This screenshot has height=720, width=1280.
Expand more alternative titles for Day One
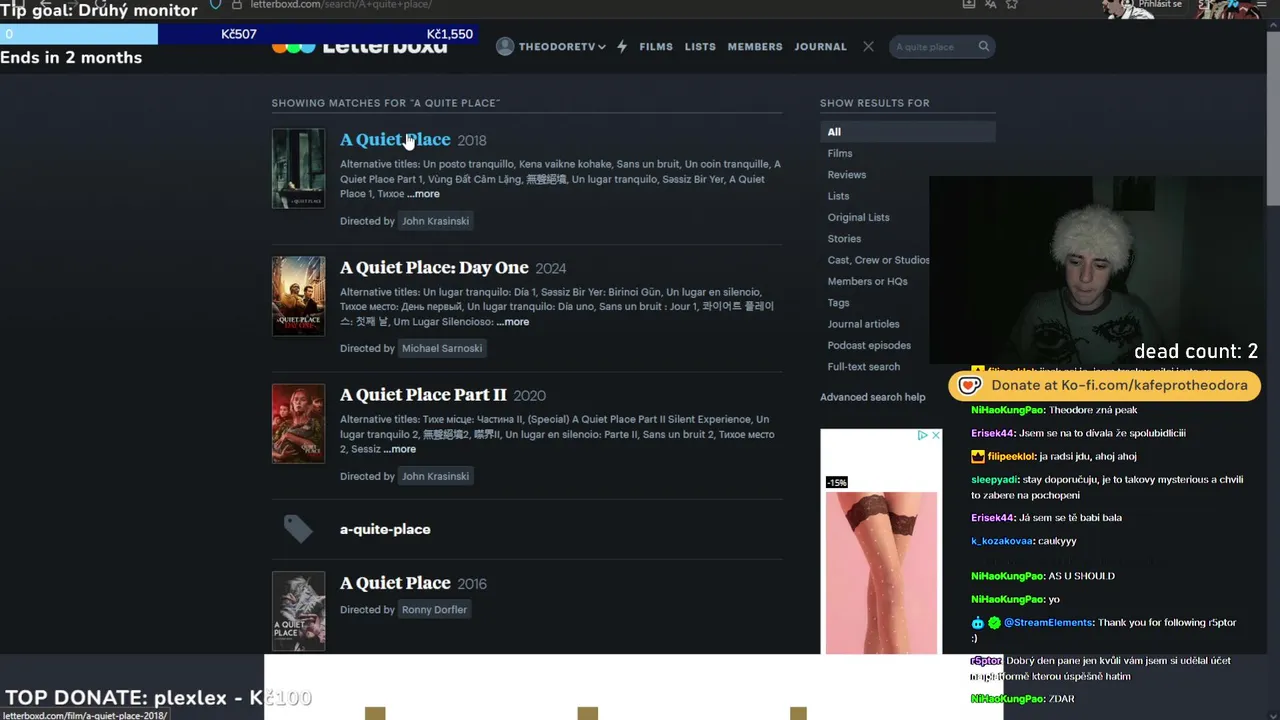pos(513,322)
